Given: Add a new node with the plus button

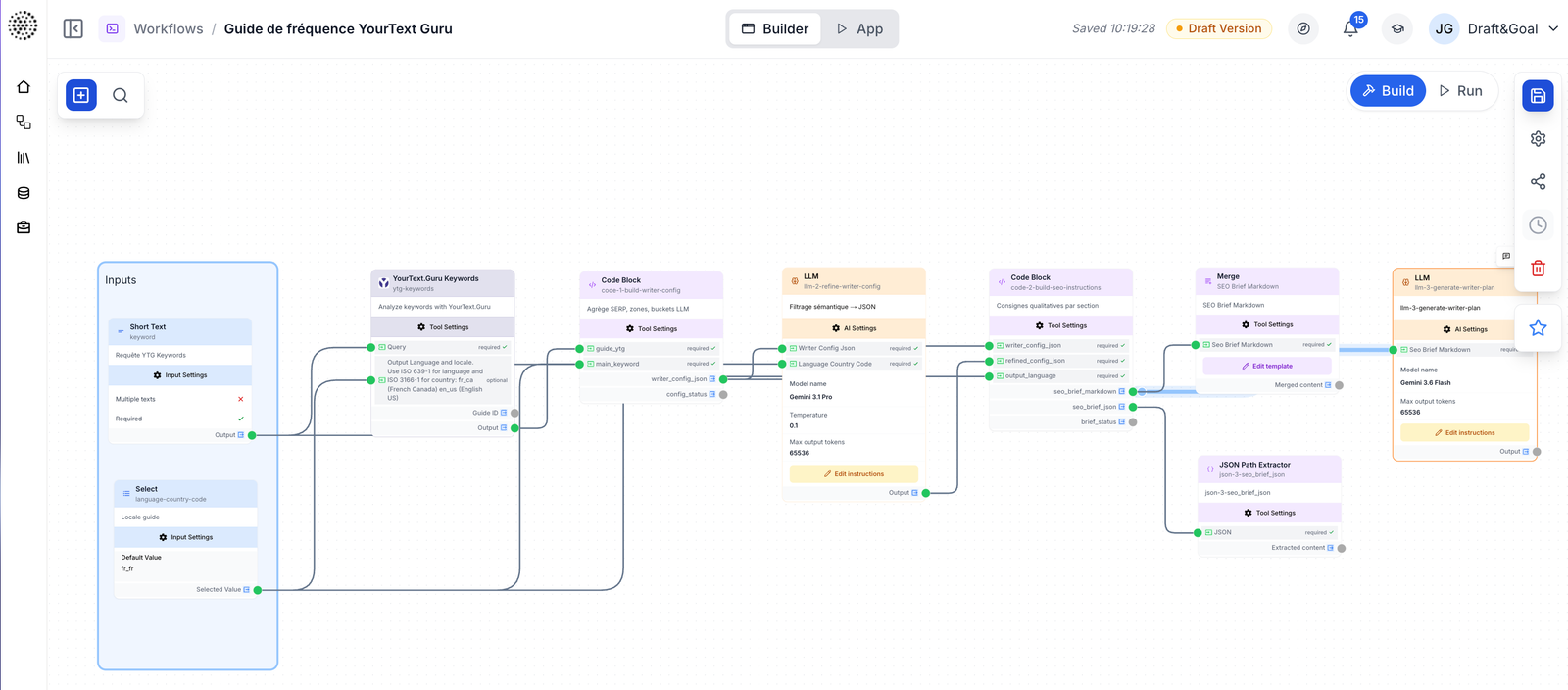Looking at the screenshot, I should (81, 95).
